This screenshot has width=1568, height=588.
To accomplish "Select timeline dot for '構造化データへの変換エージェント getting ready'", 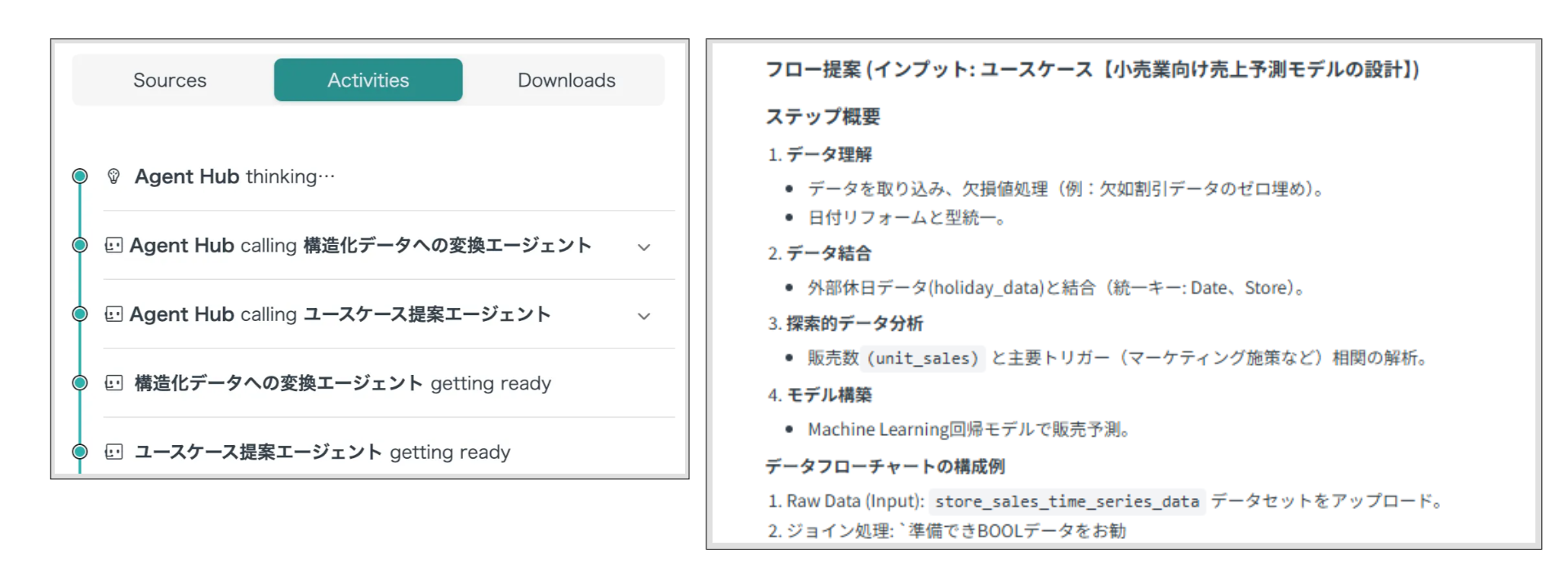I will point(80,382).
